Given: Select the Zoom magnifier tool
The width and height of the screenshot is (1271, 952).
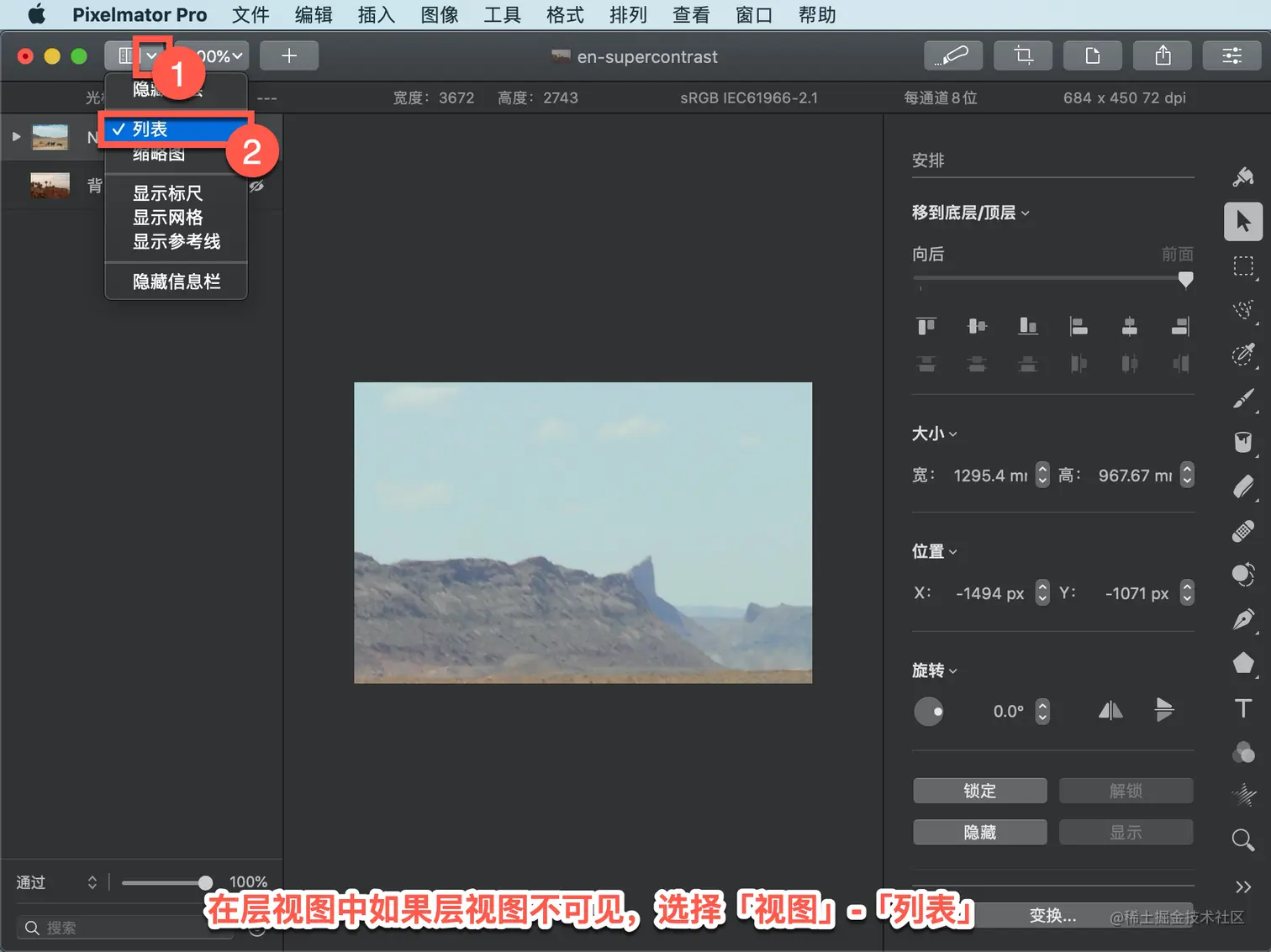Looking at the screenshot, I should 1243,839.
